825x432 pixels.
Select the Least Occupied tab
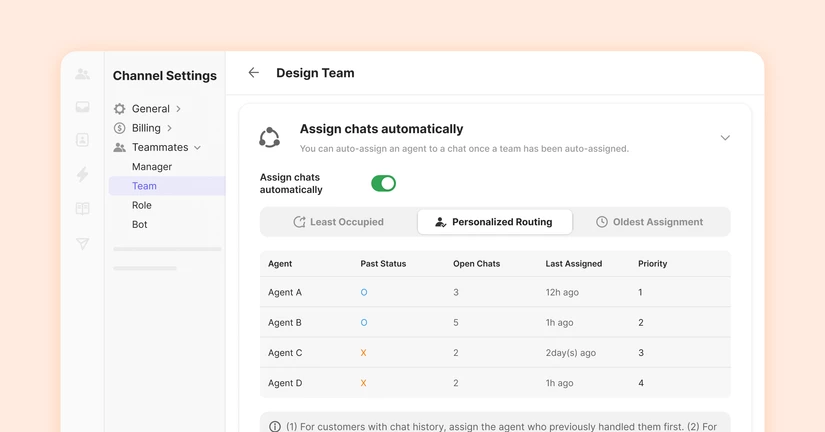click(x=339, y=222)
